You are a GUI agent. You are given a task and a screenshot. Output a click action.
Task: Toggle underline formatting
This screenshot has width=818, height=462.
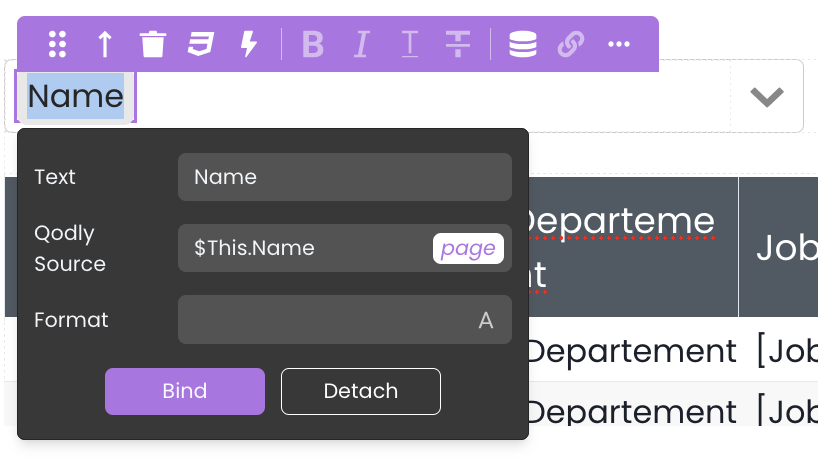(x=410, y=44)
